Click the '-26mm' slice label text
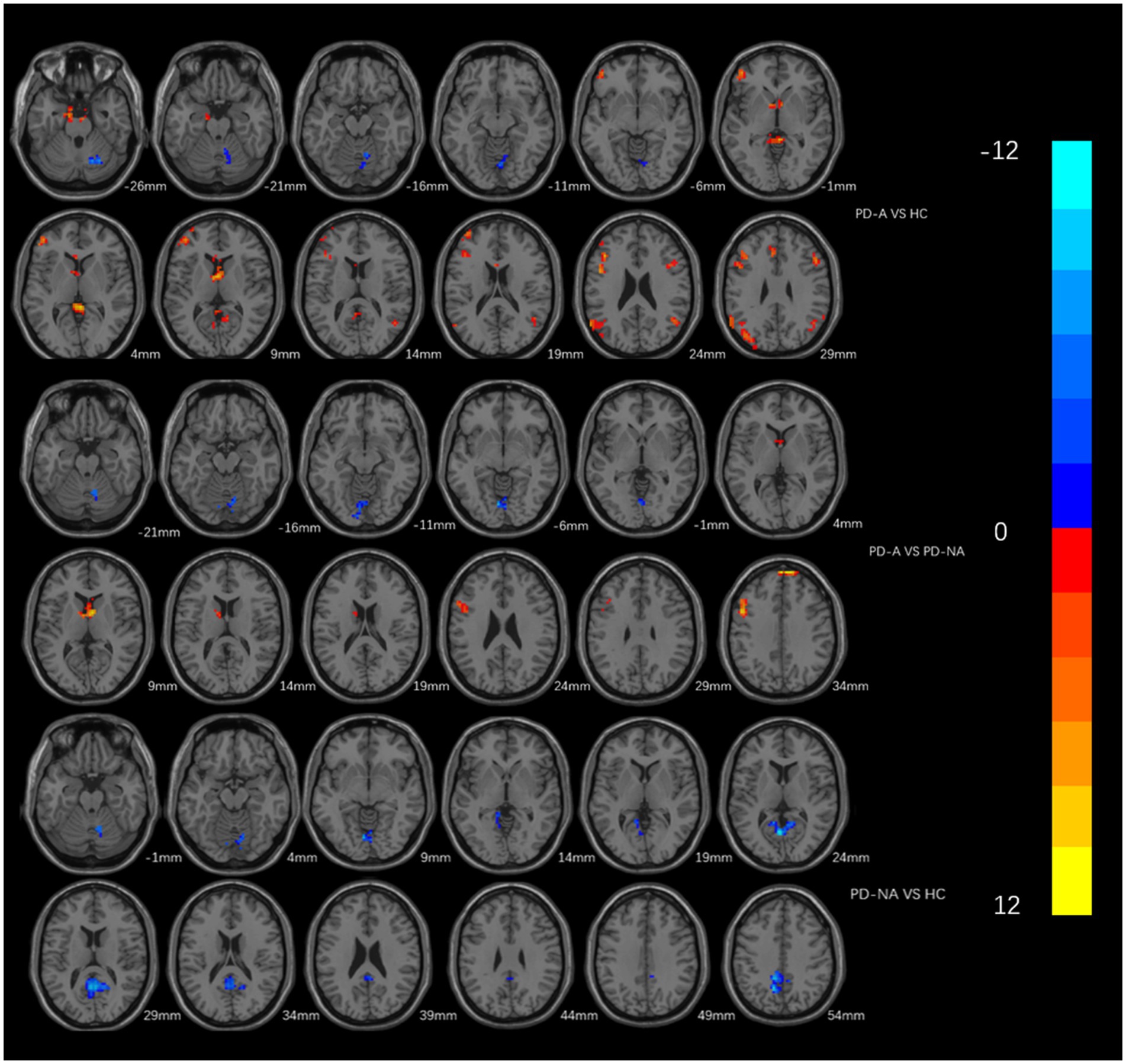The width and height of the screenshot is (1126, 1064). pos(145,187)
